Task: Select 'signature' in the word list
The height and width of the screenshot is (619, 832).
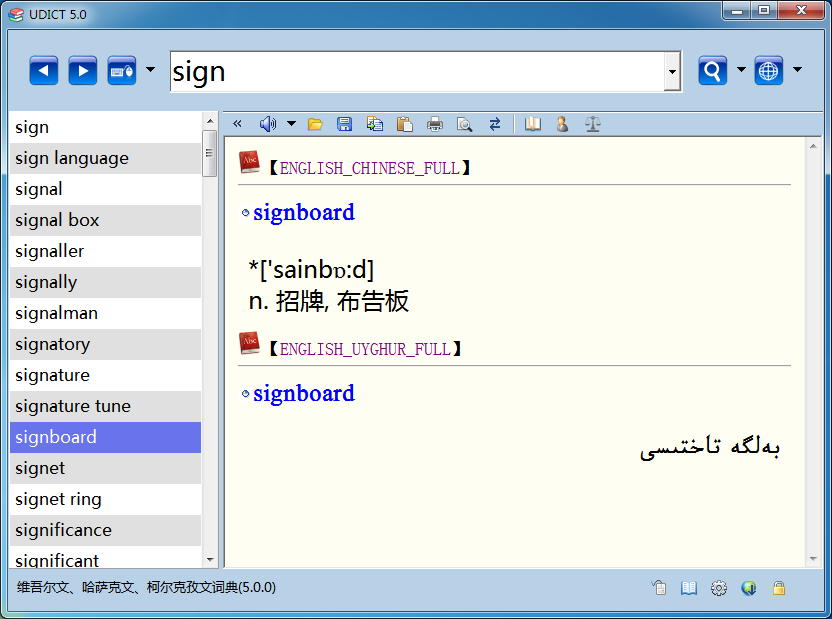Action: coord(105,375)
